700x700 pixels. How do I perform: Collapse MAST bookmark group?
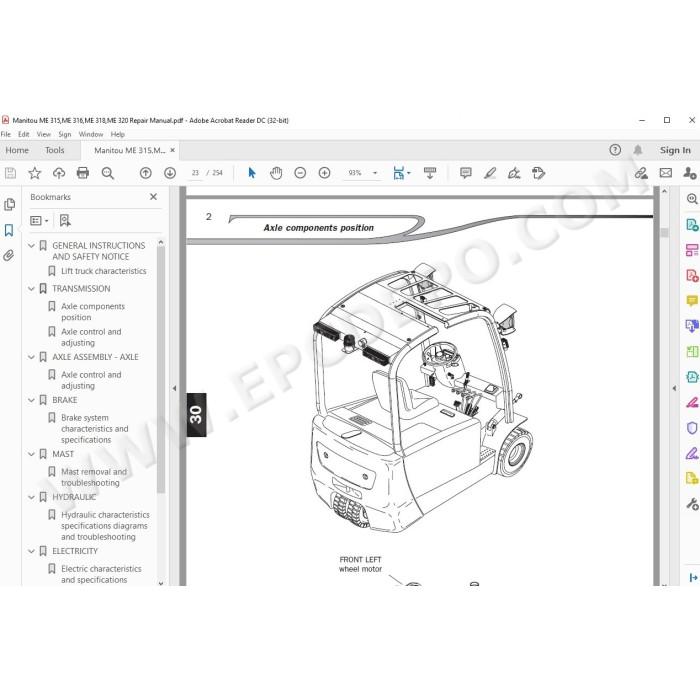(x=31, y=454)
